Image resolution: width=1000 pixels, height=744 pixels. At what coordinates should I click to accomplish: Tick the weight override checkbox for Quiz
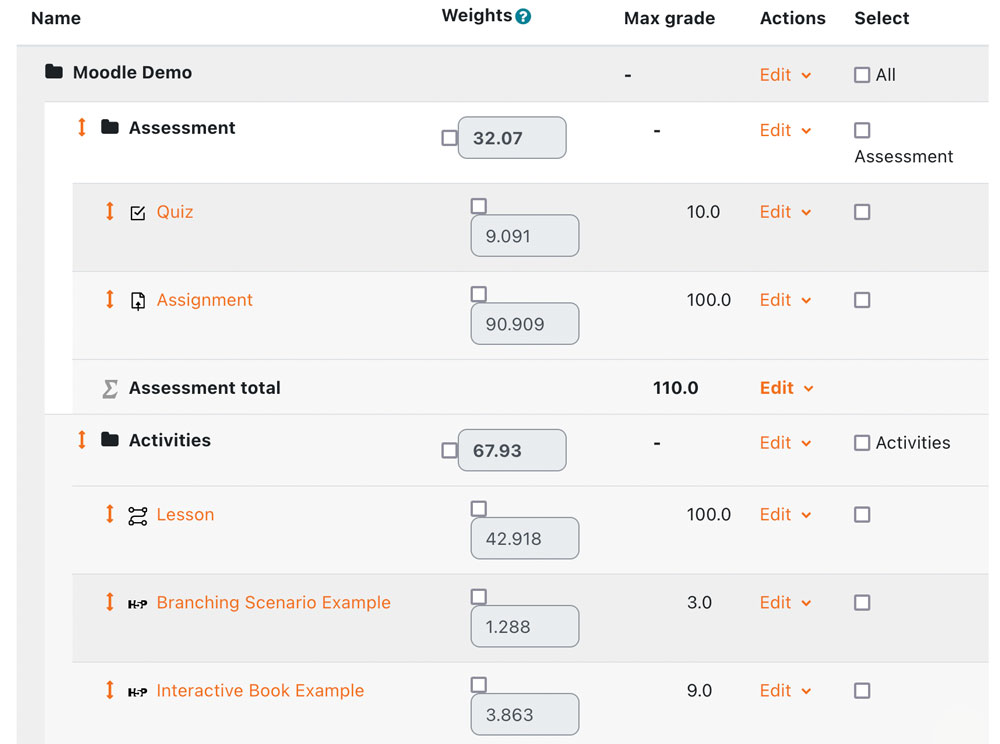coord(478,206)
